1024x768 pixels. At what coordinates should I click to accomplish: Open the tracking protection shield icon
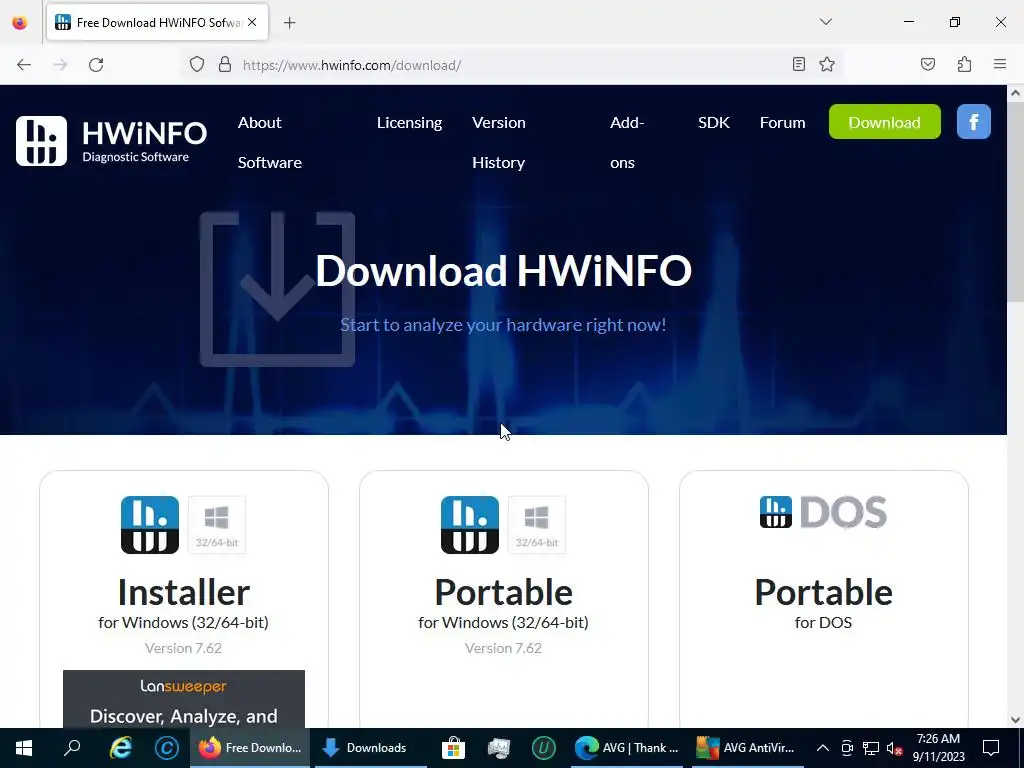pos(197,65)
